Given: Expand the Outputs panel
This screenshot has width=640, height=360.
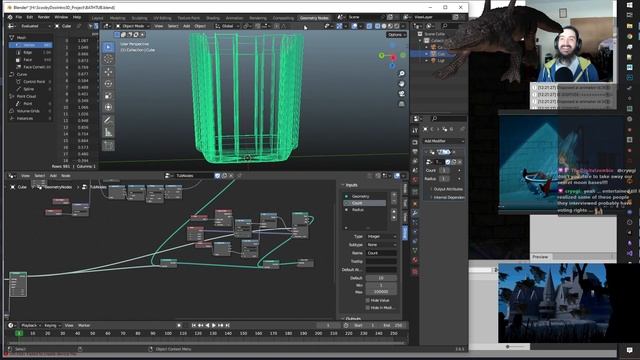Looking at the screenshot, I should click(353, 318).
